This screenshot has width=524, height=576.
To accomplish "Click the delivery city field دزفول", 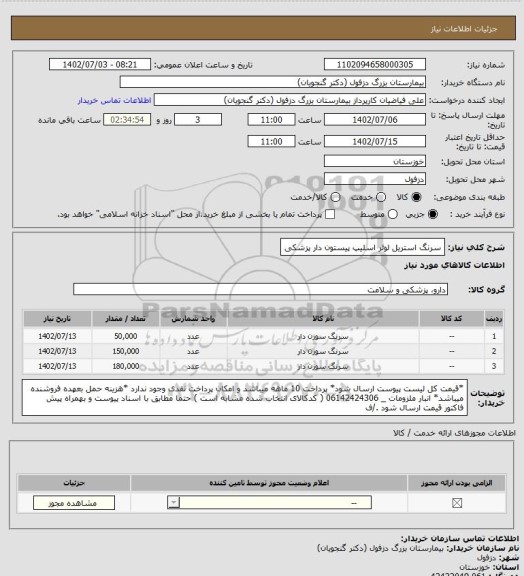I will [375, 179].
